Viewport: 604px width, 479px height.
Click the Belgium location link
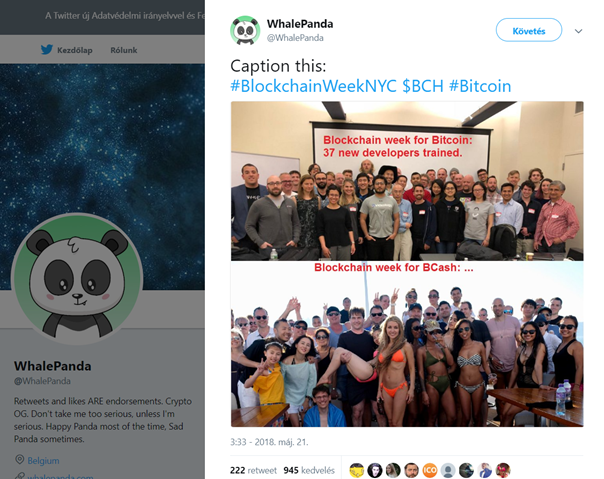click(43, 461)
